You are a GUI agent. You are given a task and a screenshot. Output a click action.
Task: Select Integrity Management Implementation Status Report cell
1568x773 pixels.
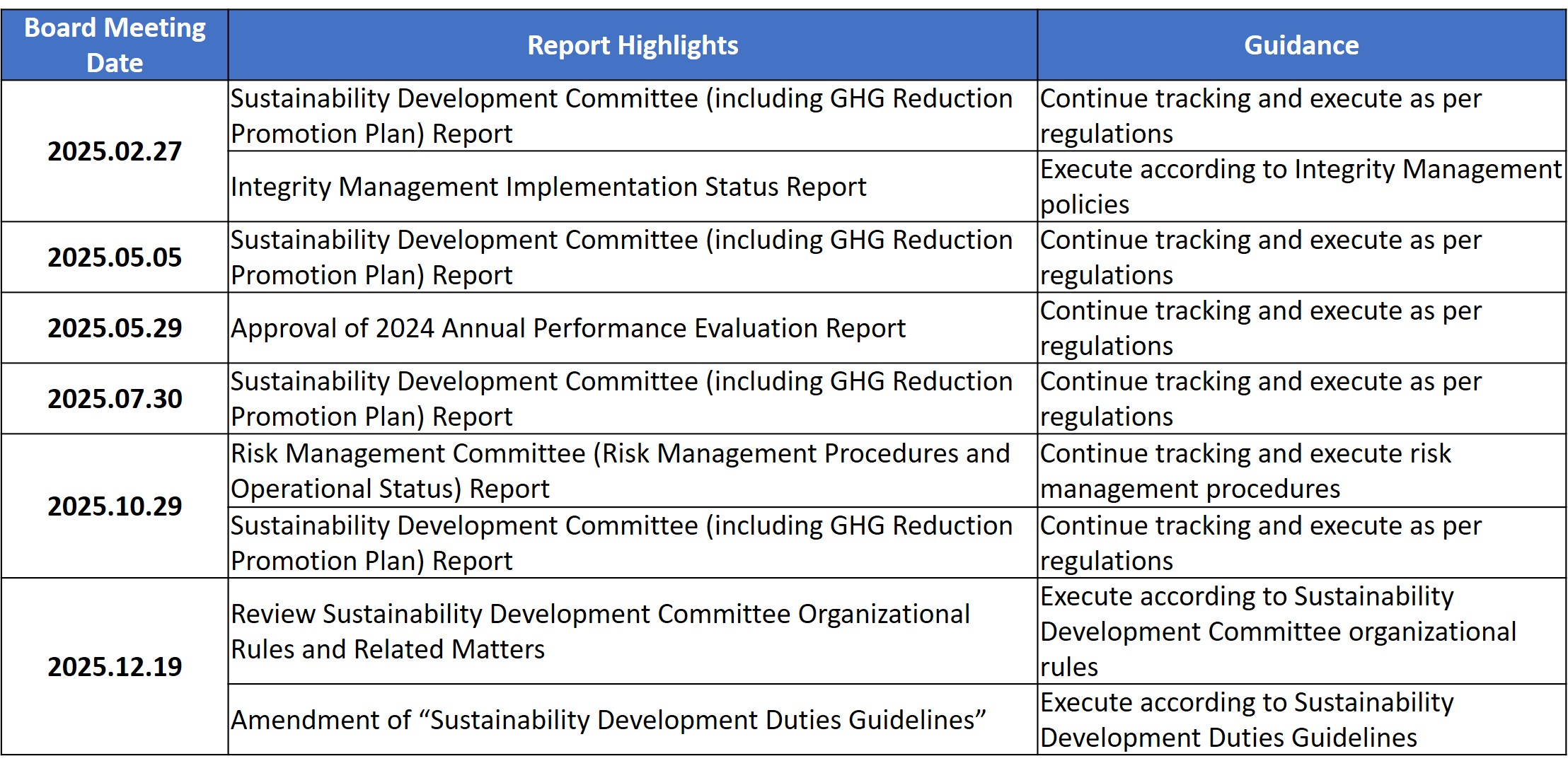(548, 187)
